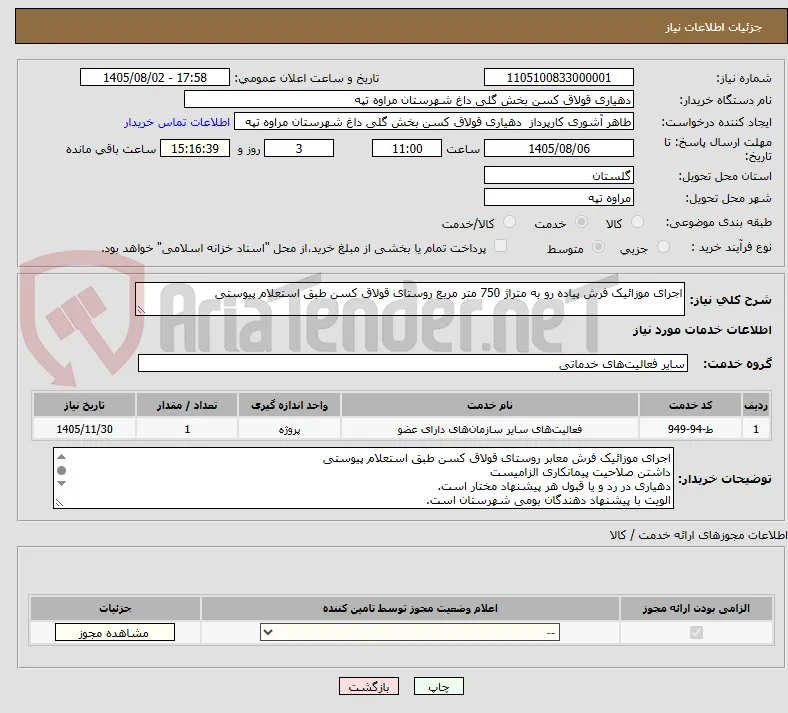
Task: Click the description resize handle
Action: click(141, 310)
